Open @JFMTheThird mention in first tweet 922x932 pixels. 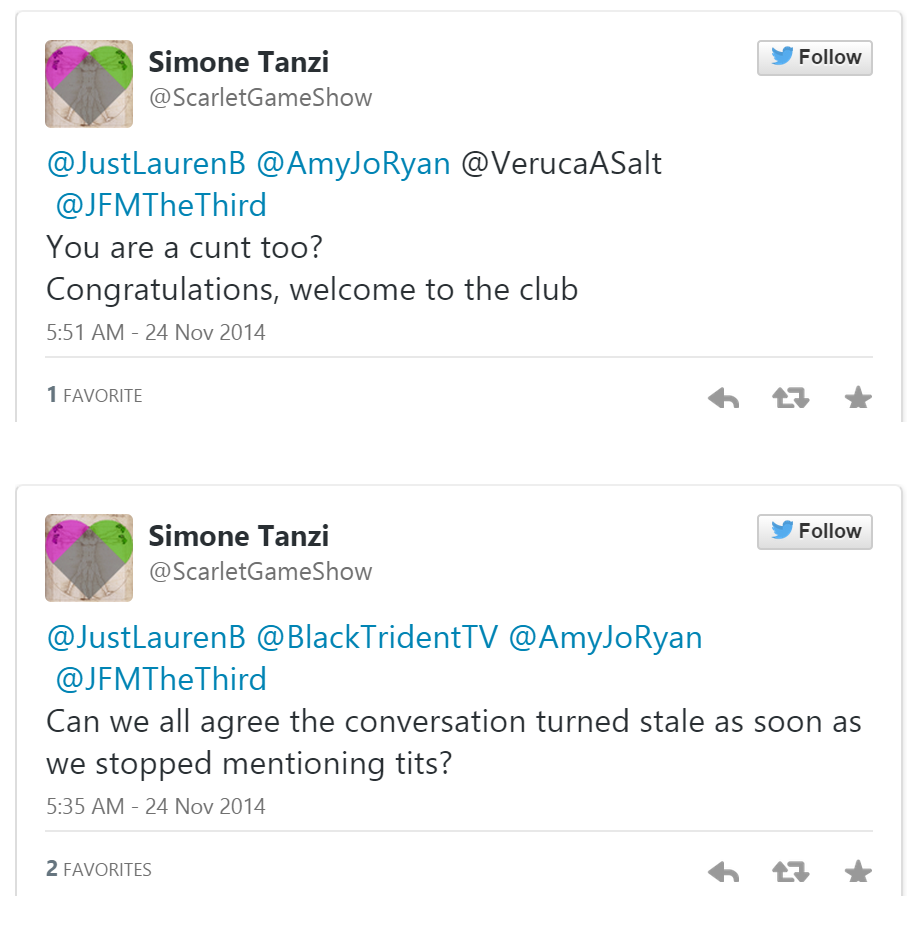click(160, 206)
